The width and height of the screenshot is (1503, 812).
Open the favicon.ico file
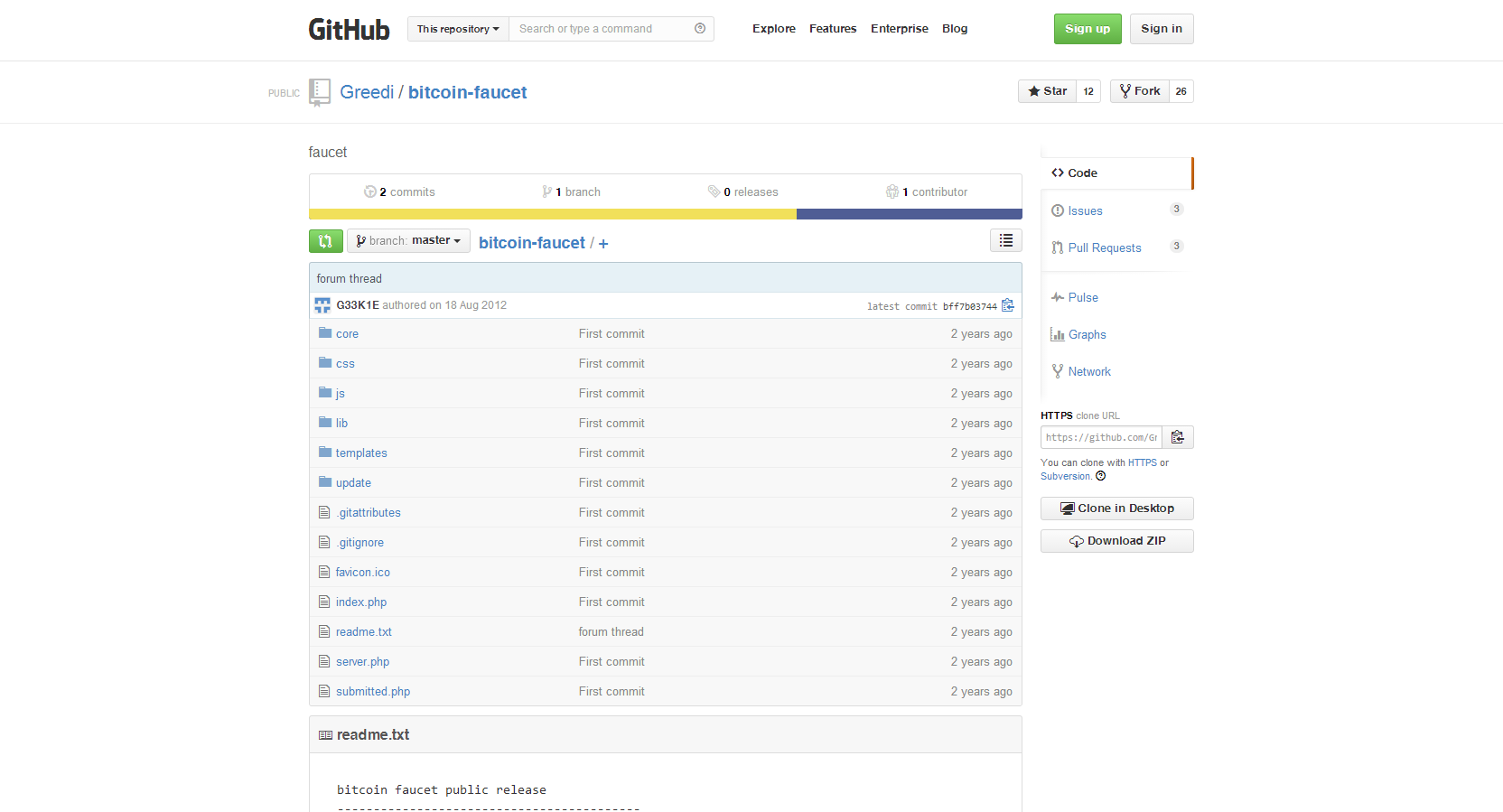coord(363,572)
